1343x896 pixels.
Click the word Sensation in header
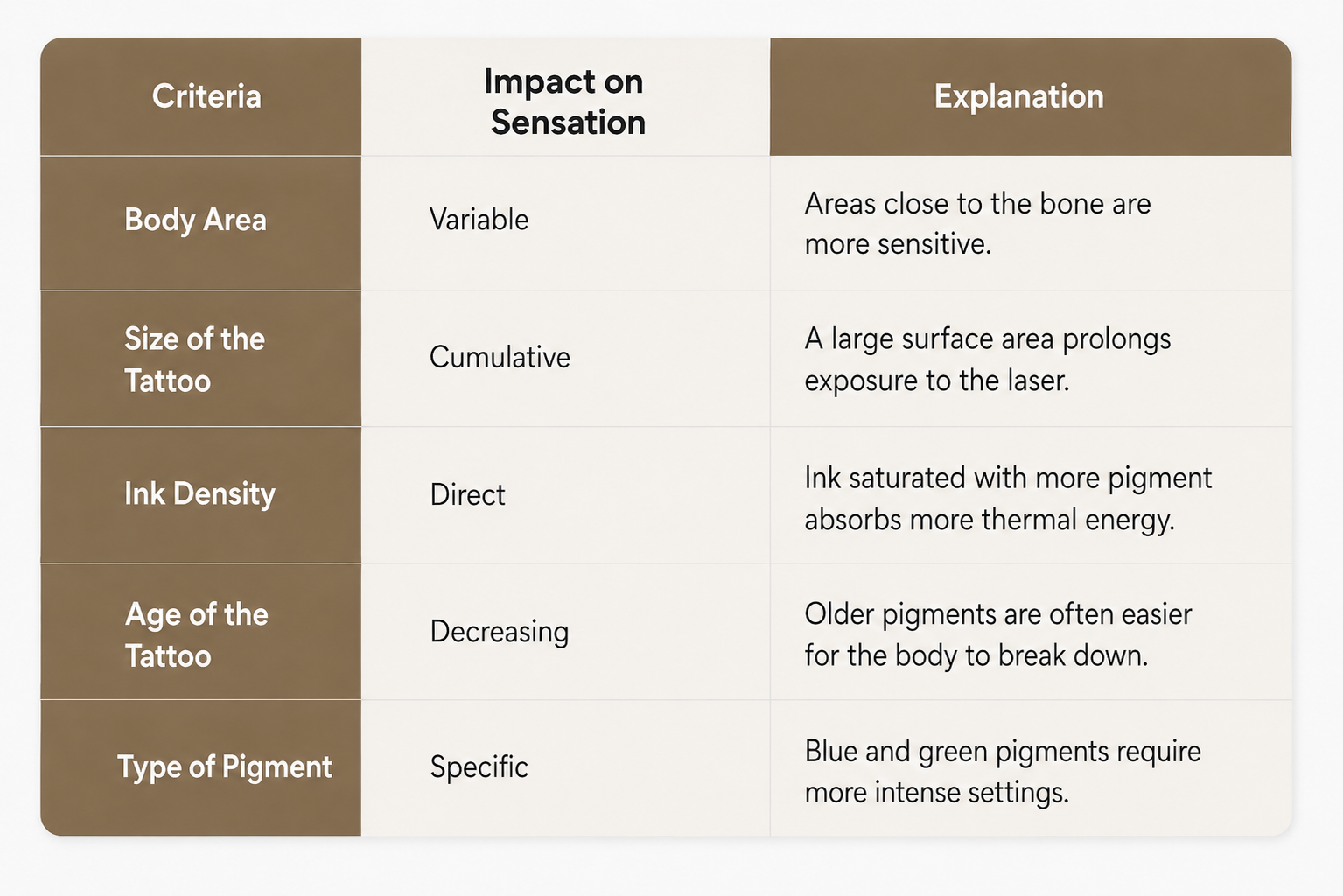(568, 122)
